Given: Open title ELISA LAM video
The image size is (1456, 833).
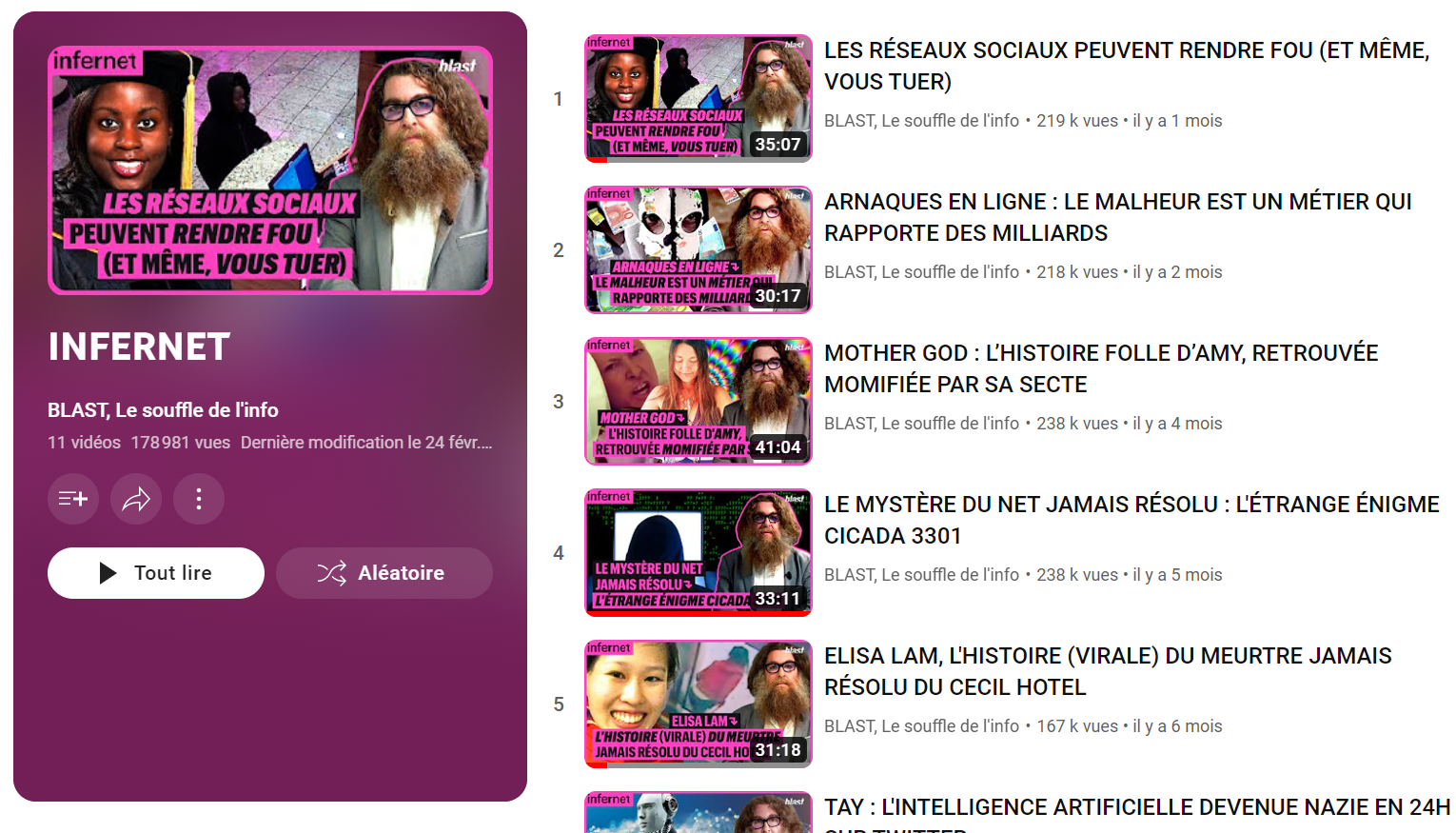Looking at the screenshot, I should tap(1108, 671).
